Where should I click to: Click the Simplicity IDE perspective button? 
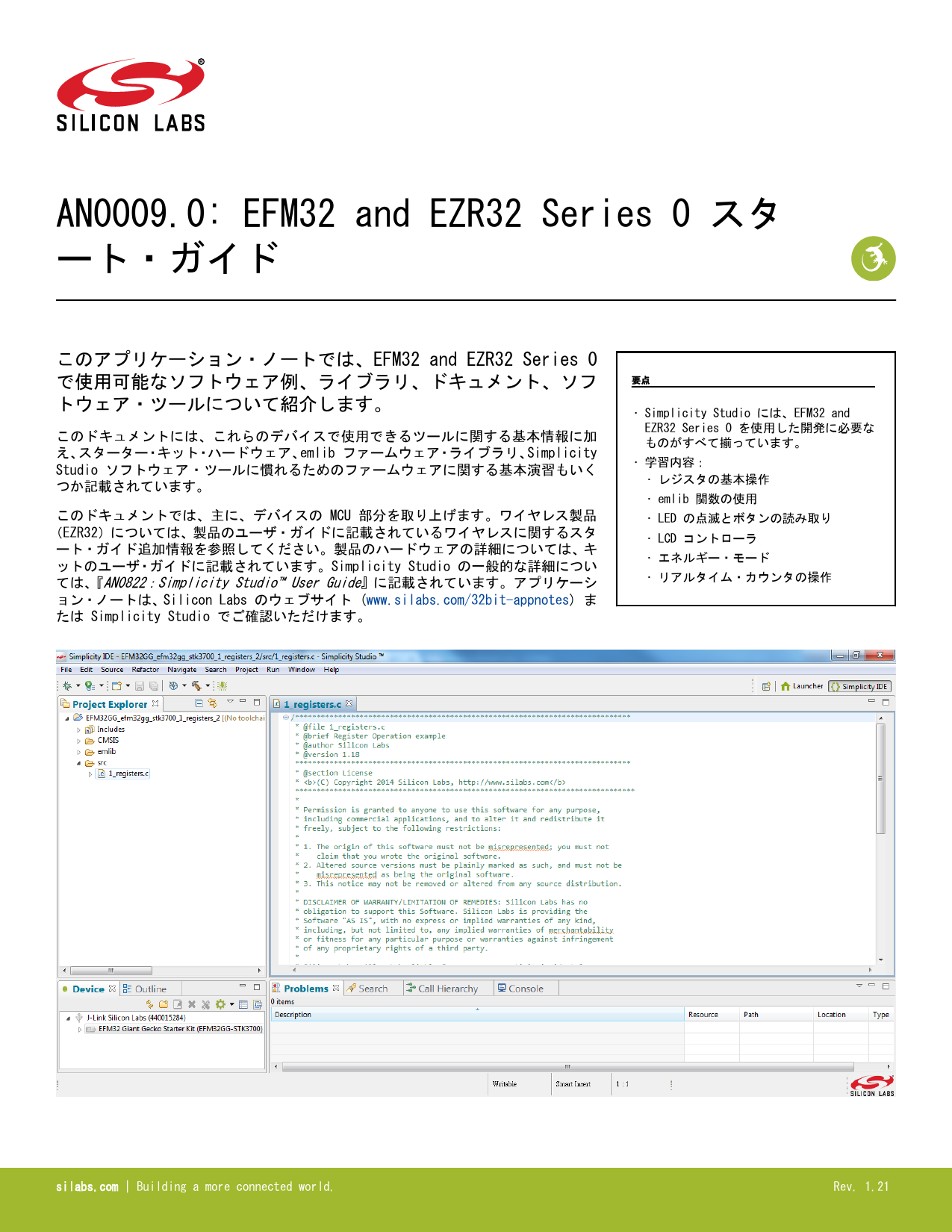click(x=859, y=686)
